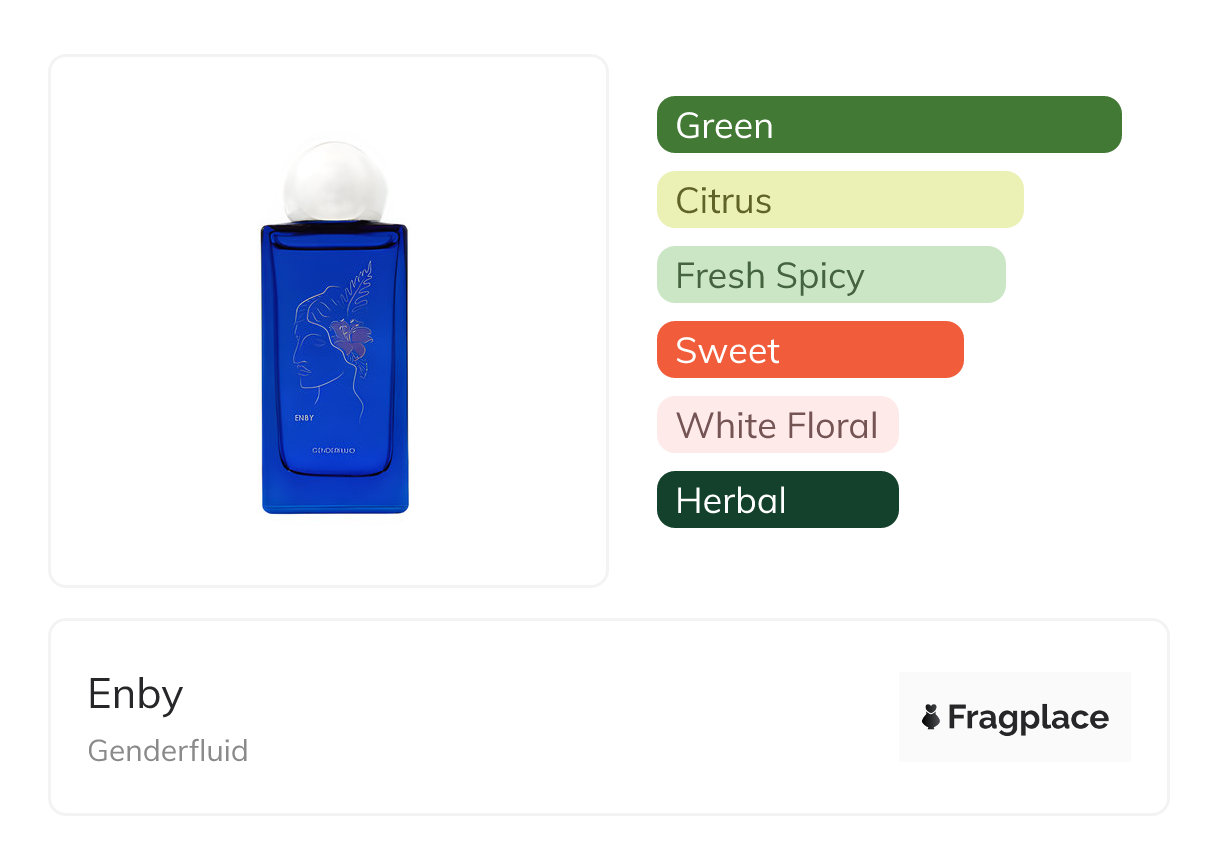The image size is (1218, 864).
Task: Choose the Fresh Spicy accord bar
Action: (x=830, y=275)
